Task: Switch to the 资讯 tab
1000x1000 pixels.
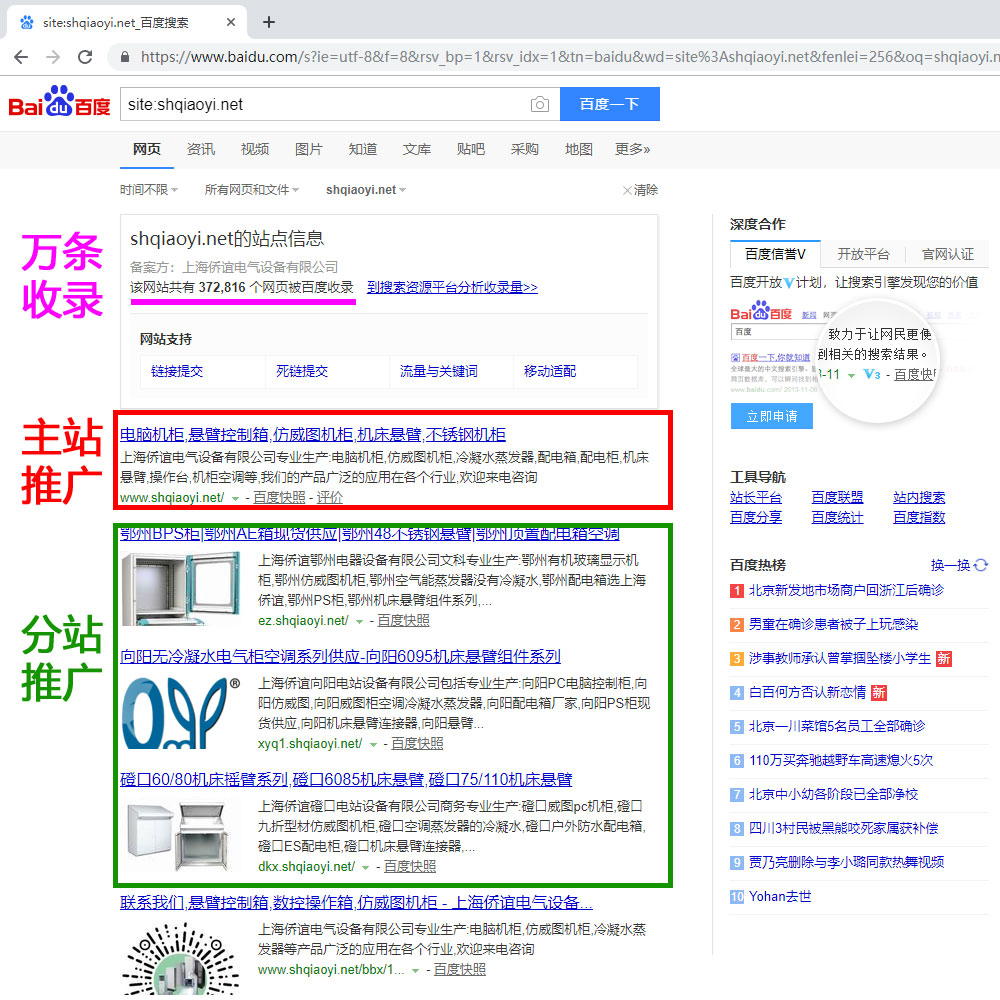Action: 201,149
